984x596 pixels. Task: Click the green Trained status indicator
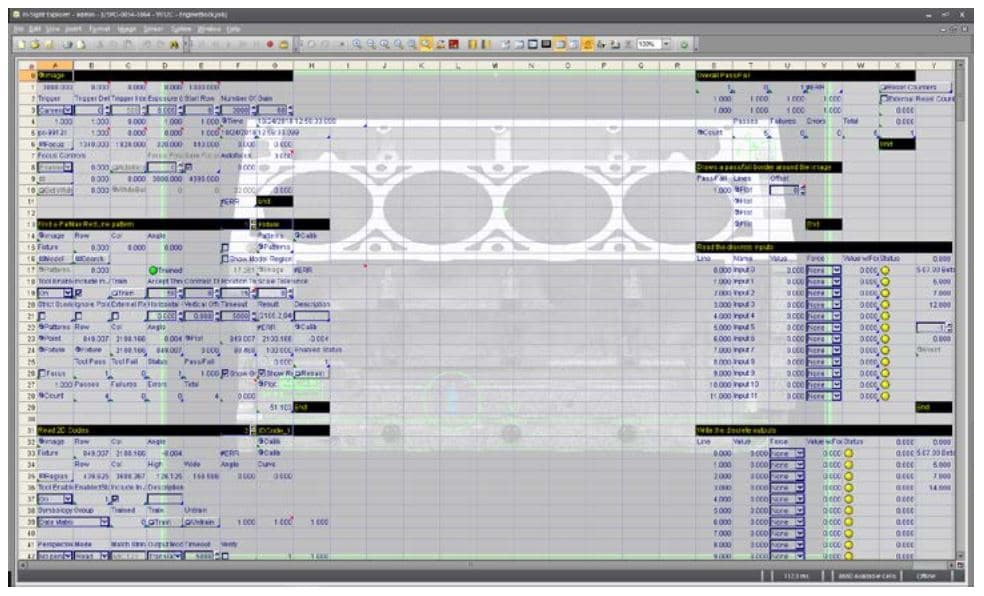(x=154, y=270)
